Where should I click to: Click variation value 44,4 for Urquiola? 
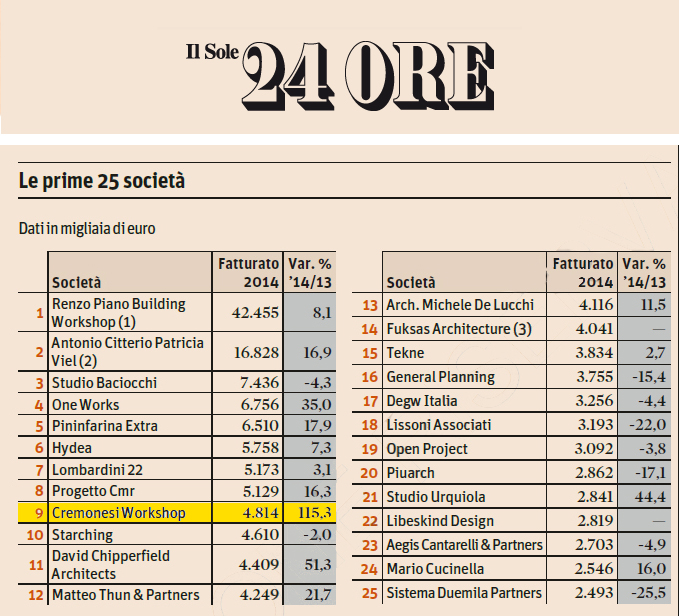point(650,497)
